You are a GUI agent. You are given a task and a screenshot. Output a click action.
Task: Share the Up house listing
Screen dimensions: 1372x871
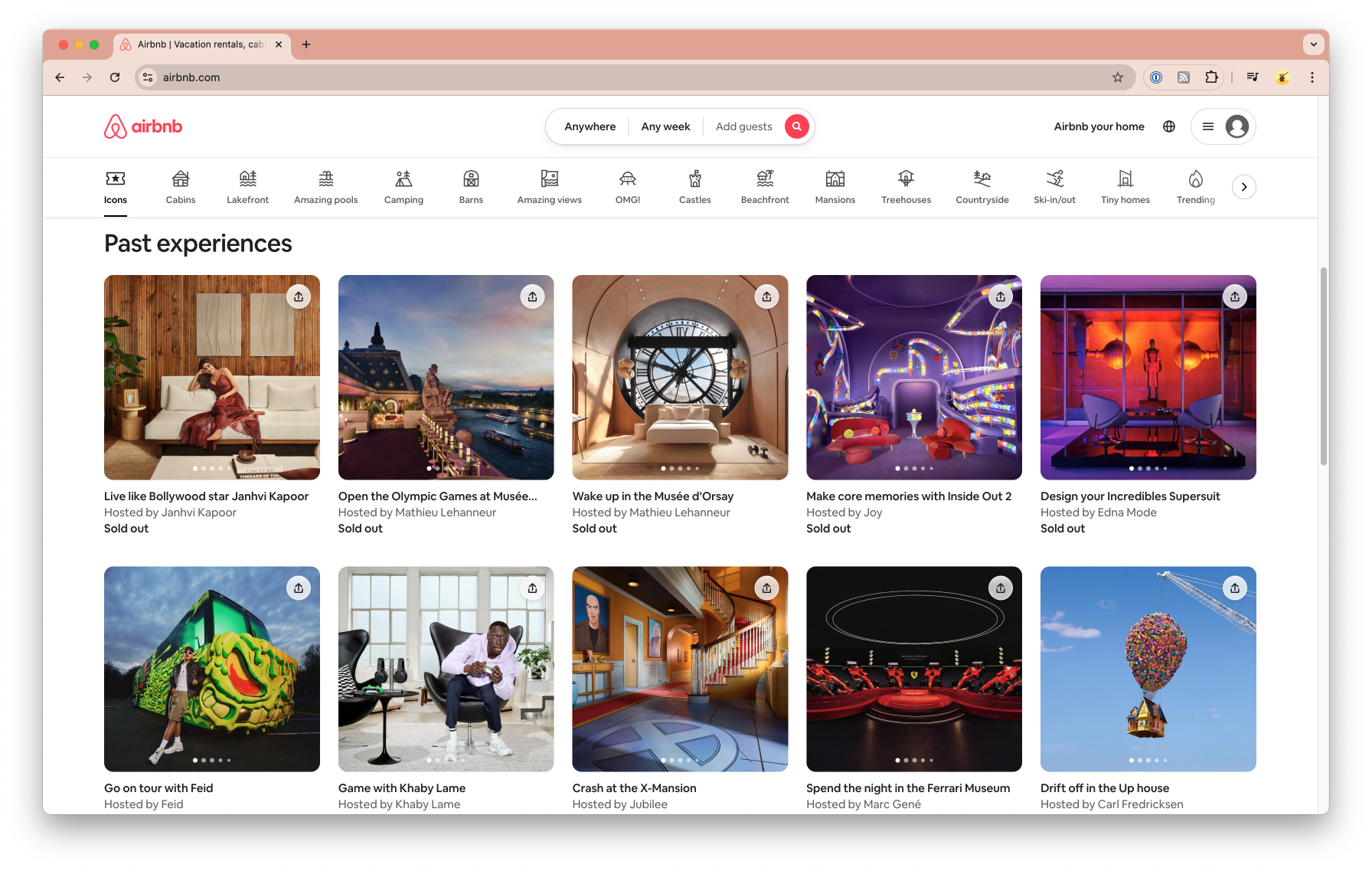1235,588
